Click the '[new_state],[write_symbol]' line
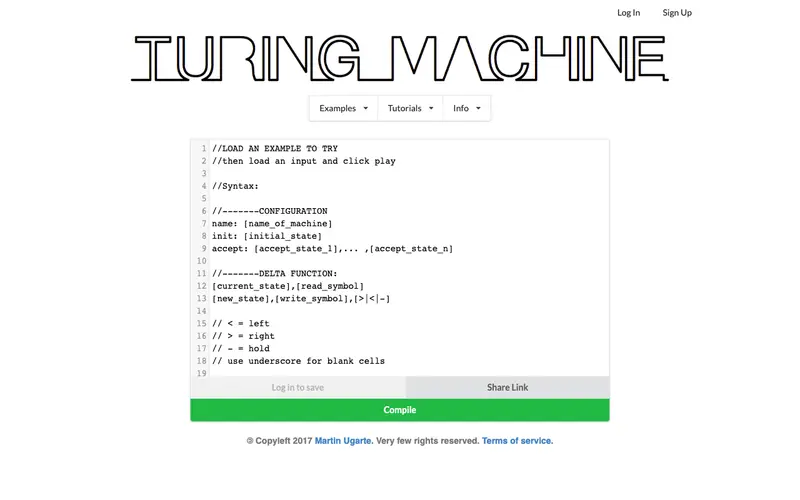The width and height of the screenshot is (800, 500). click(301, 298)
